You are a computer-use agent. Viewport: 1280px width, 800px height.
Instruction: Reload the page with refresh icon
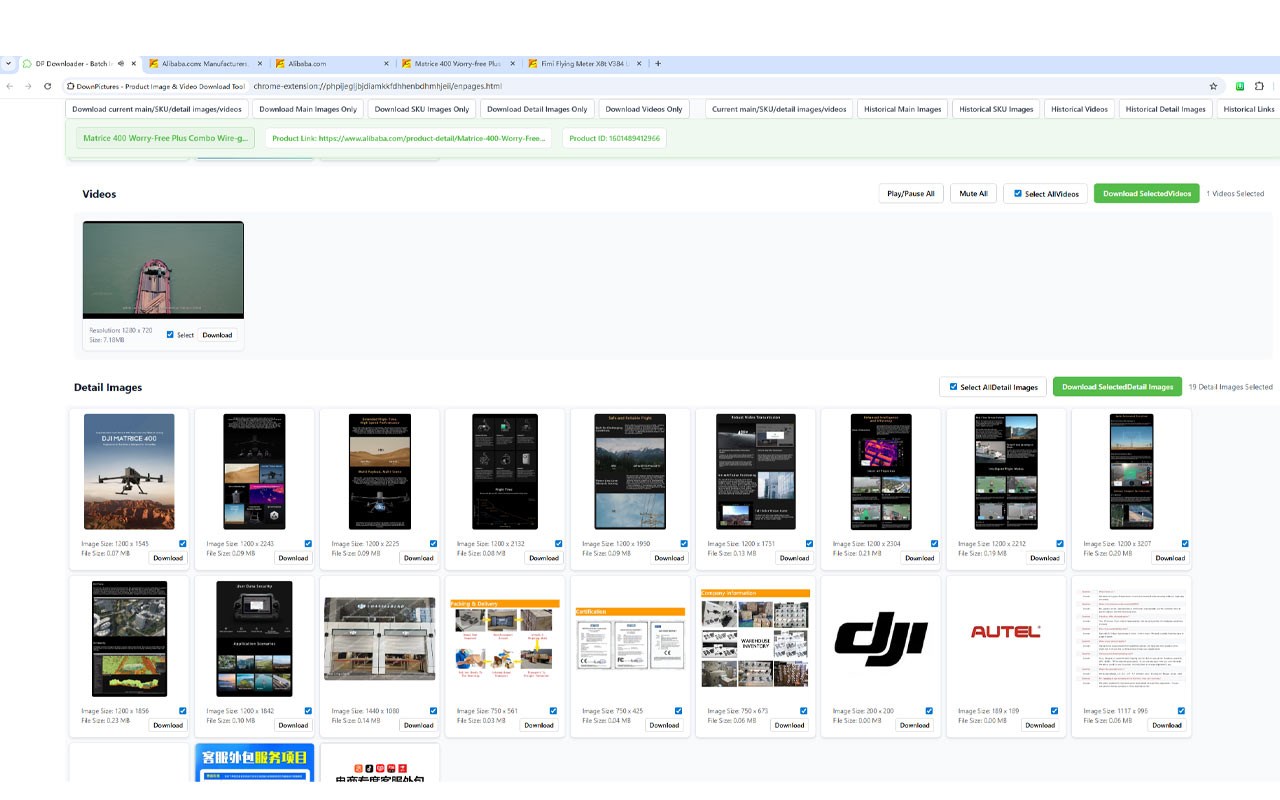pyautogui.click(x=49, y=87)
